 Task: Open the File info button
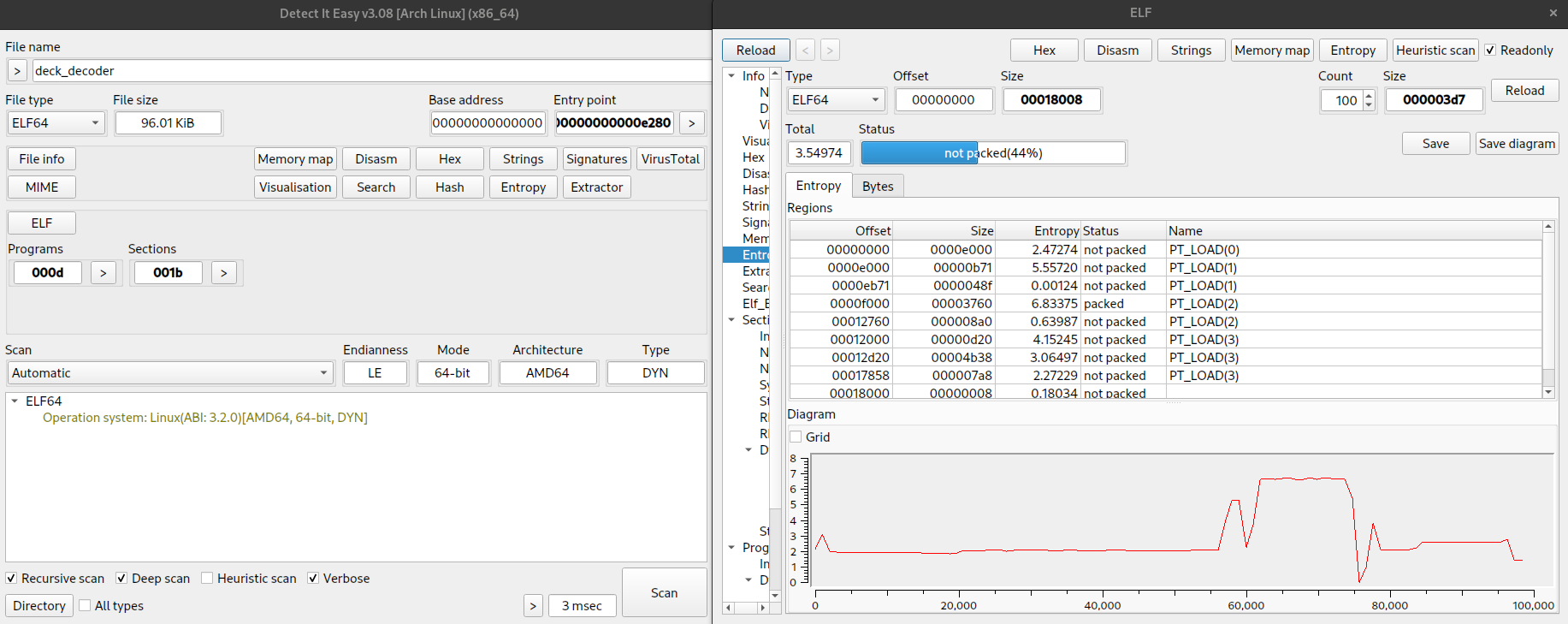(x=42, y=159)
